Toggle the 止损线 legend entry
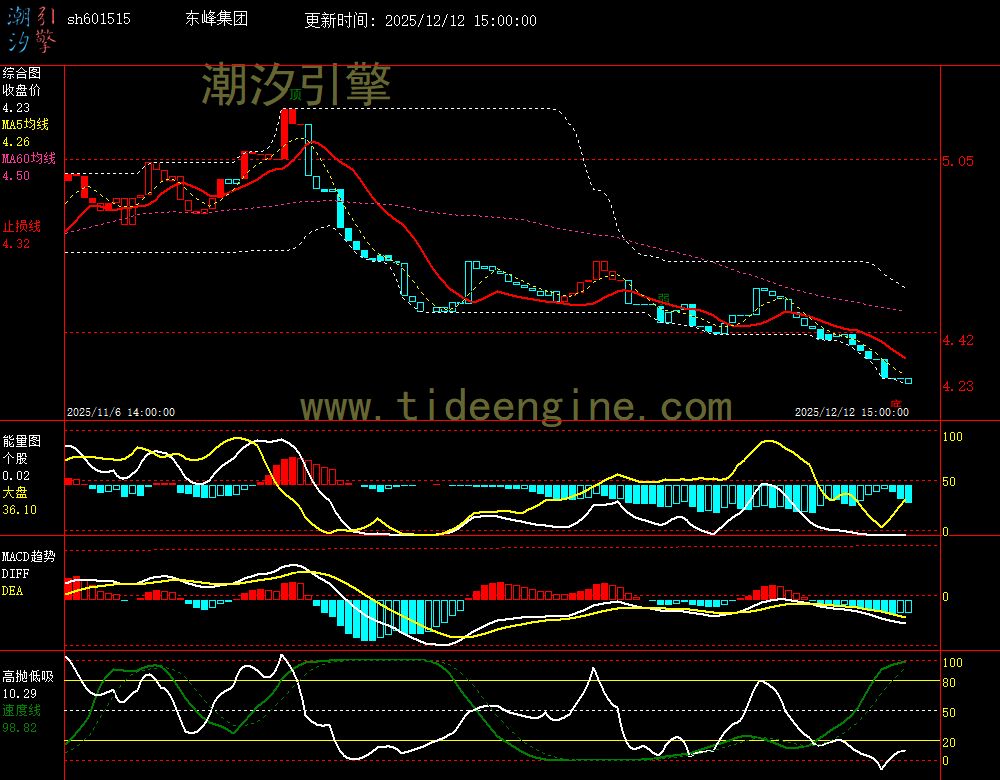1000x780 pixels. click(21, 226)
